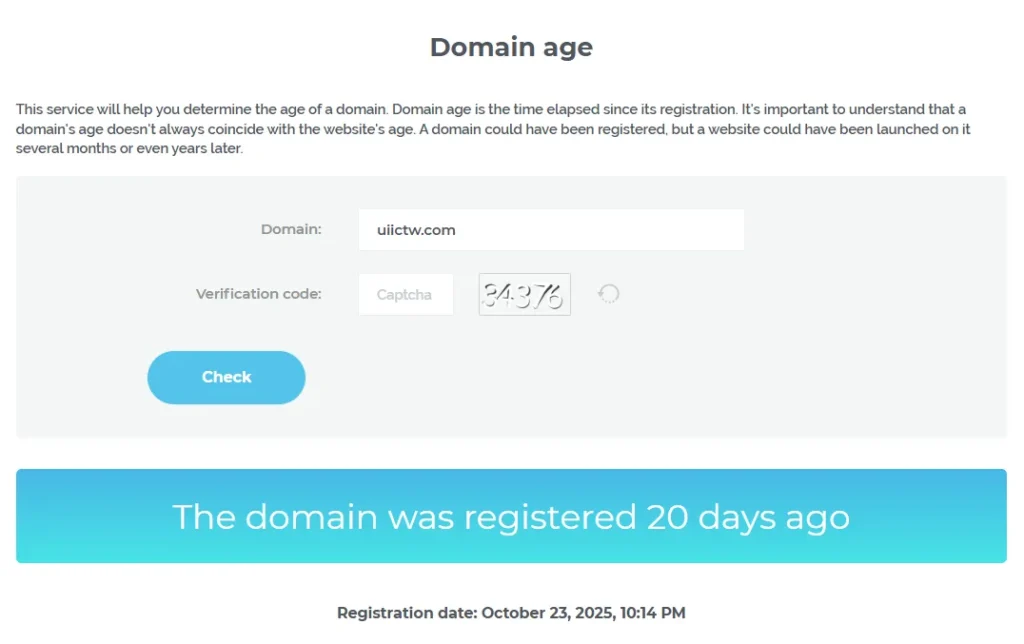Click the "Domain:" field label
The width and height of the screenshot is (1024, 644).
tap(291, 229)
